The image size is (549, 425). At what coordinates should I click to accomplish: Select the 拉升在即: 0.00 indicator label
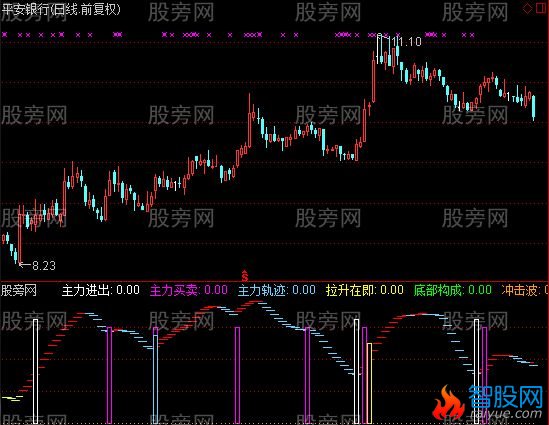(365, 290)
